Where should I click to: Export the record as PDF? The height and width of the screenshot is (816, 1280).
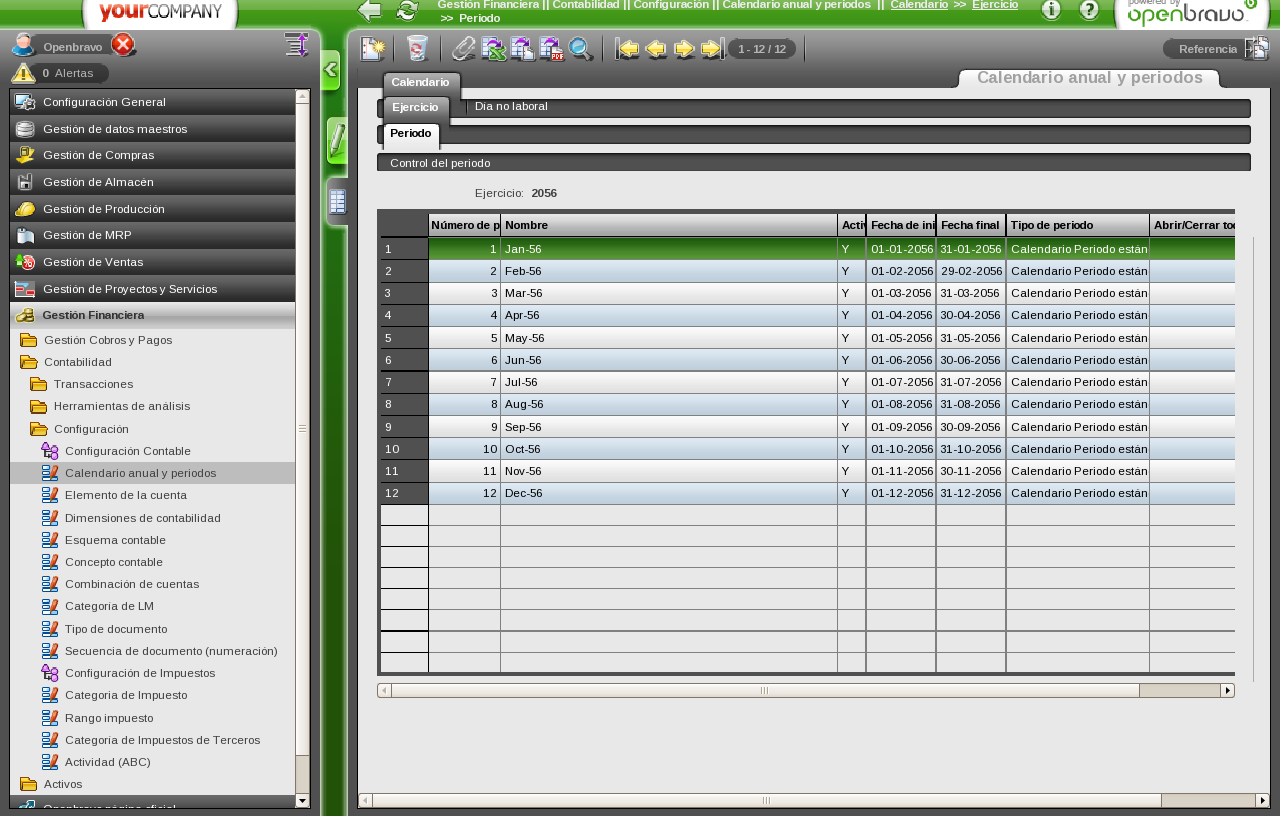click(x=551, y=48)
